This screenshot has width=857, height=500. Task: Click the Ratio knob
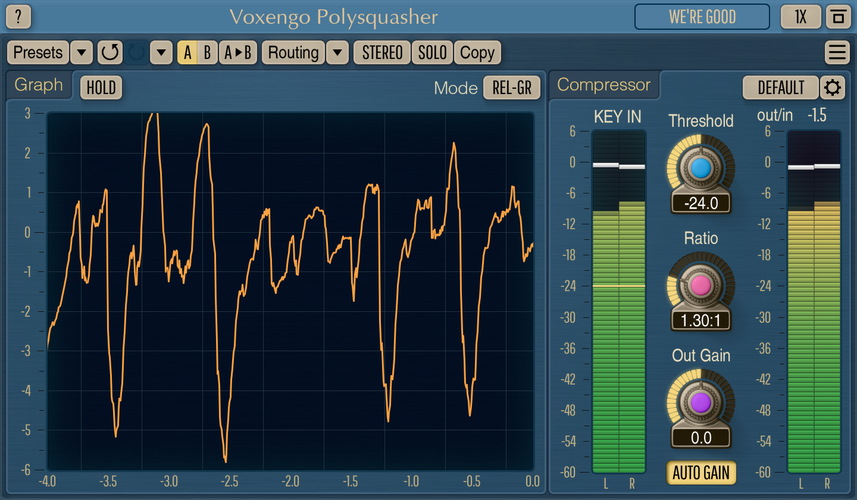[x=701, y=285]
